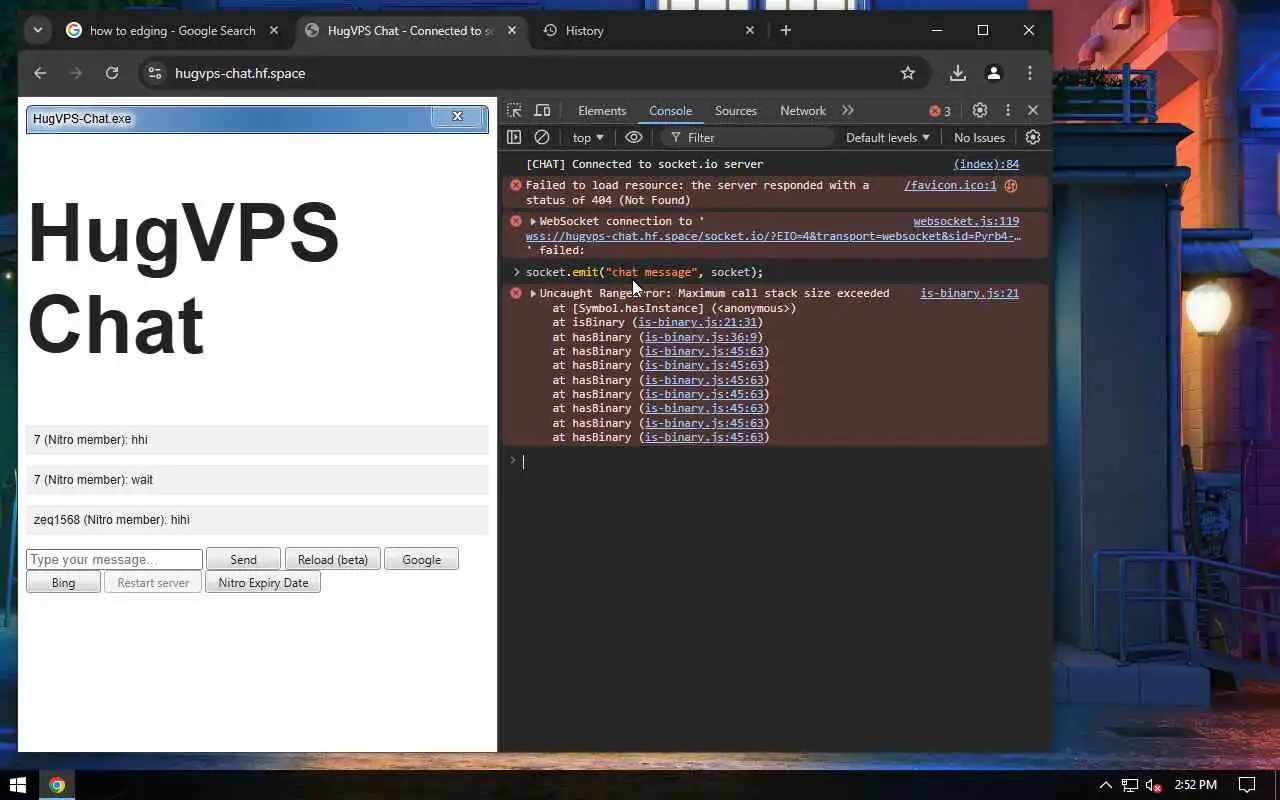
Task: Open the is-binary.js:36:9 stack link
Action: (x=701, y=337)
